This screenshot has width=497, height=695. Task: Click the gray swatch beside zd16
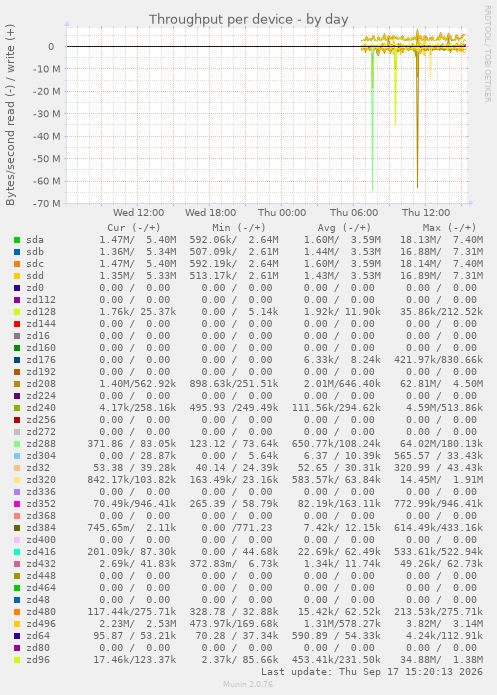[x=17, y=336]
